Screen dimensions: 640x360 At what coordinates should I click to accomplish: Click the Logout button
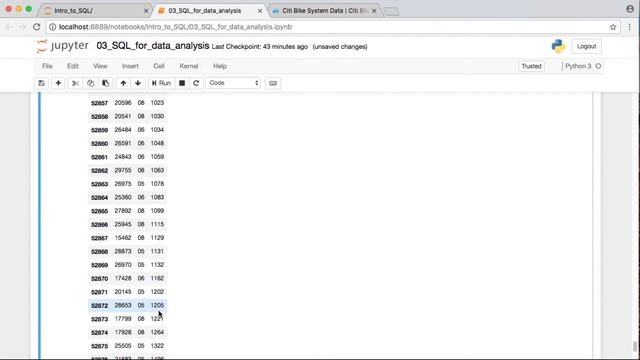(x=587, y=47)
